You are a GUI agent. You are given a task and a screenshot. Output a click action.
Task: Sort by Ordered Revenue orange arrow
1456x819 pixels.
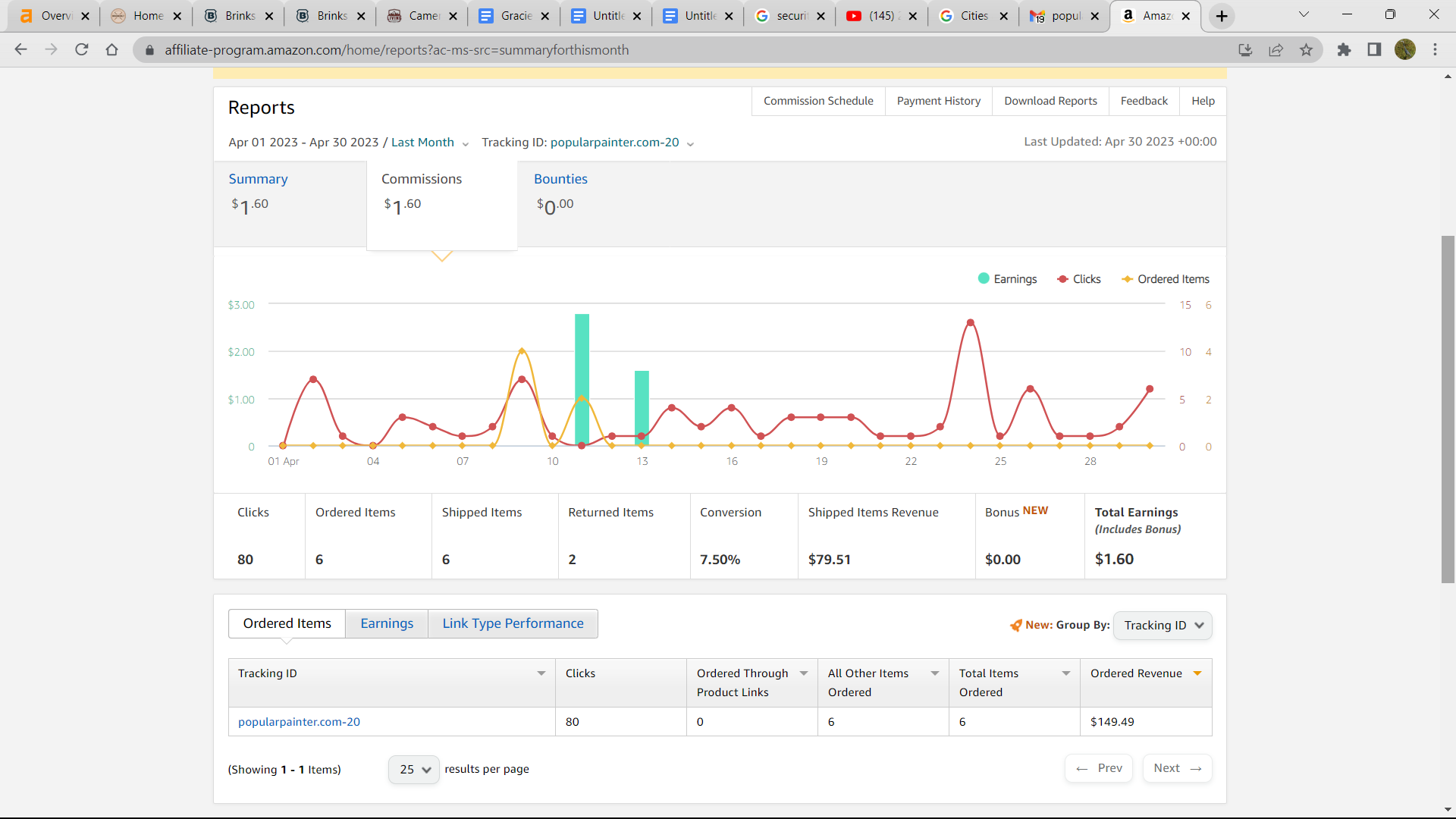pyautogui.click(x=1197, y=673)
